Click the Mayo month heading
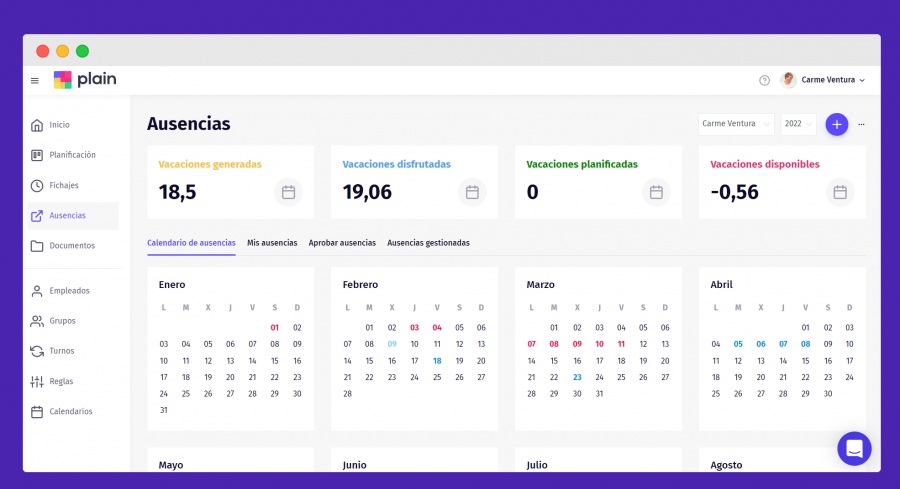The height and width of the screenshot is (489, 900). [170, 465]
